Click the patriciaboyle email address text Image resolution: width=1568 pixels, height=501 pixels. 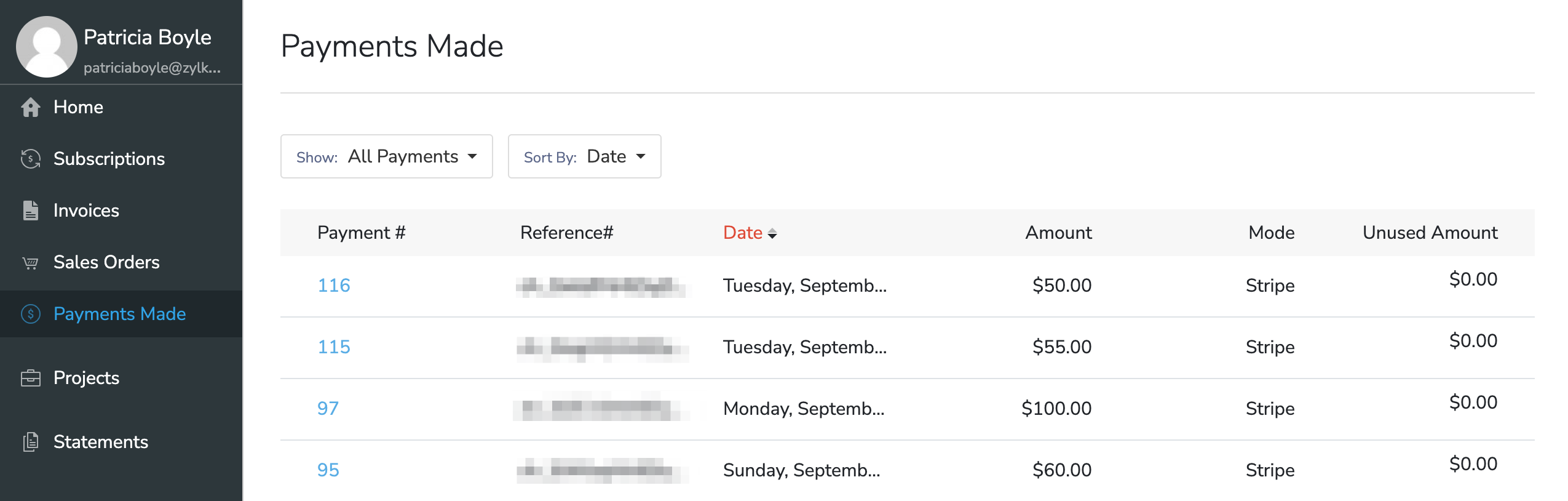[x=152, y=68]
